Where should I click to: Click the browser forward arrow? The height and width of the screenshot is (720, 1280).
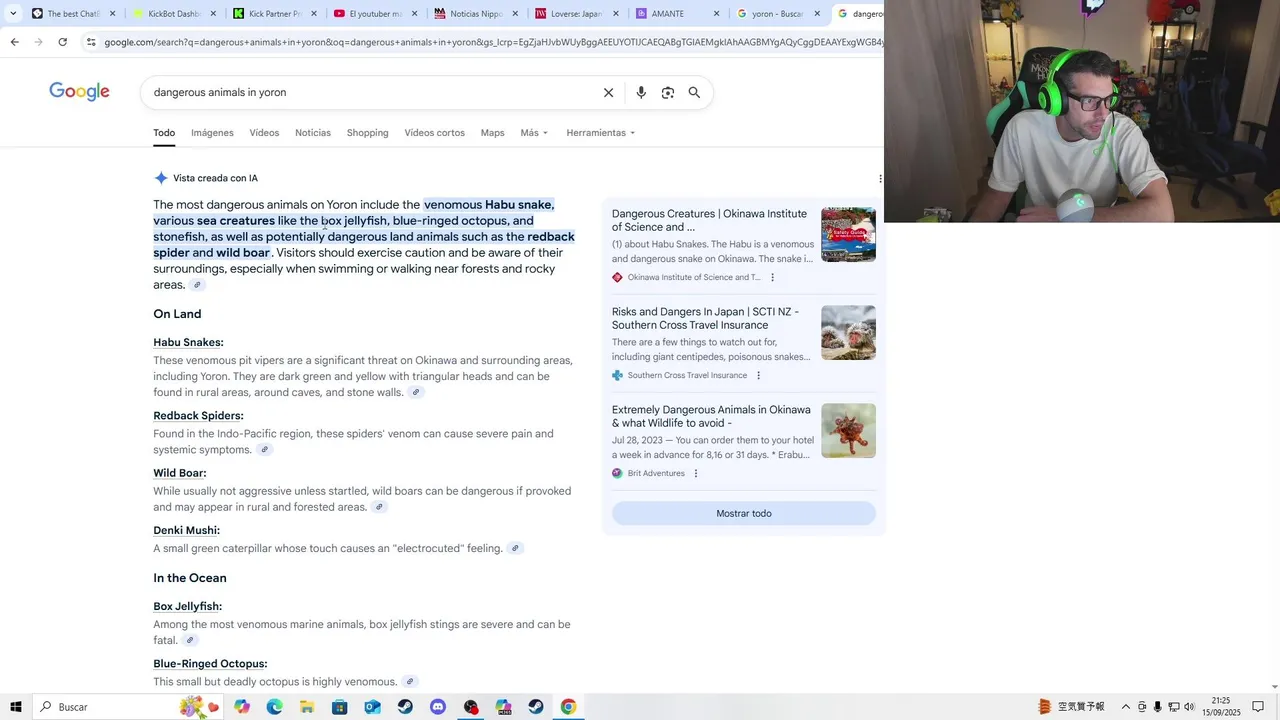click(x=38, y=42)
